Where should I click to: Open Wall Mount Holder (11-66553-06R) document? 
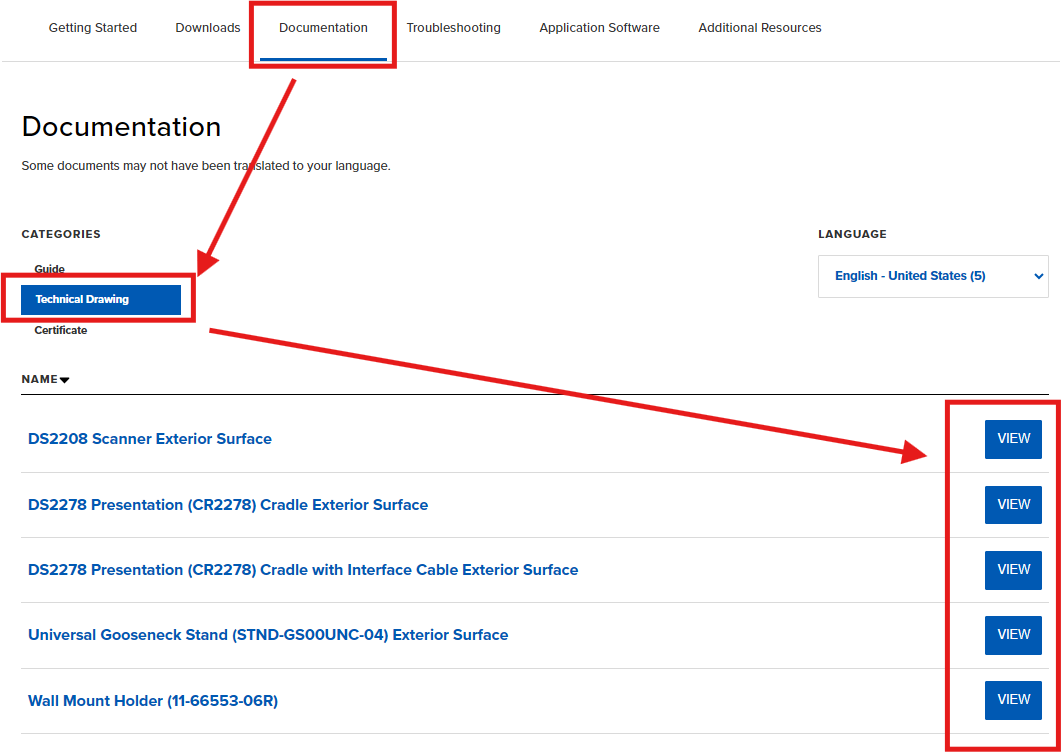(x=152, y=700)
